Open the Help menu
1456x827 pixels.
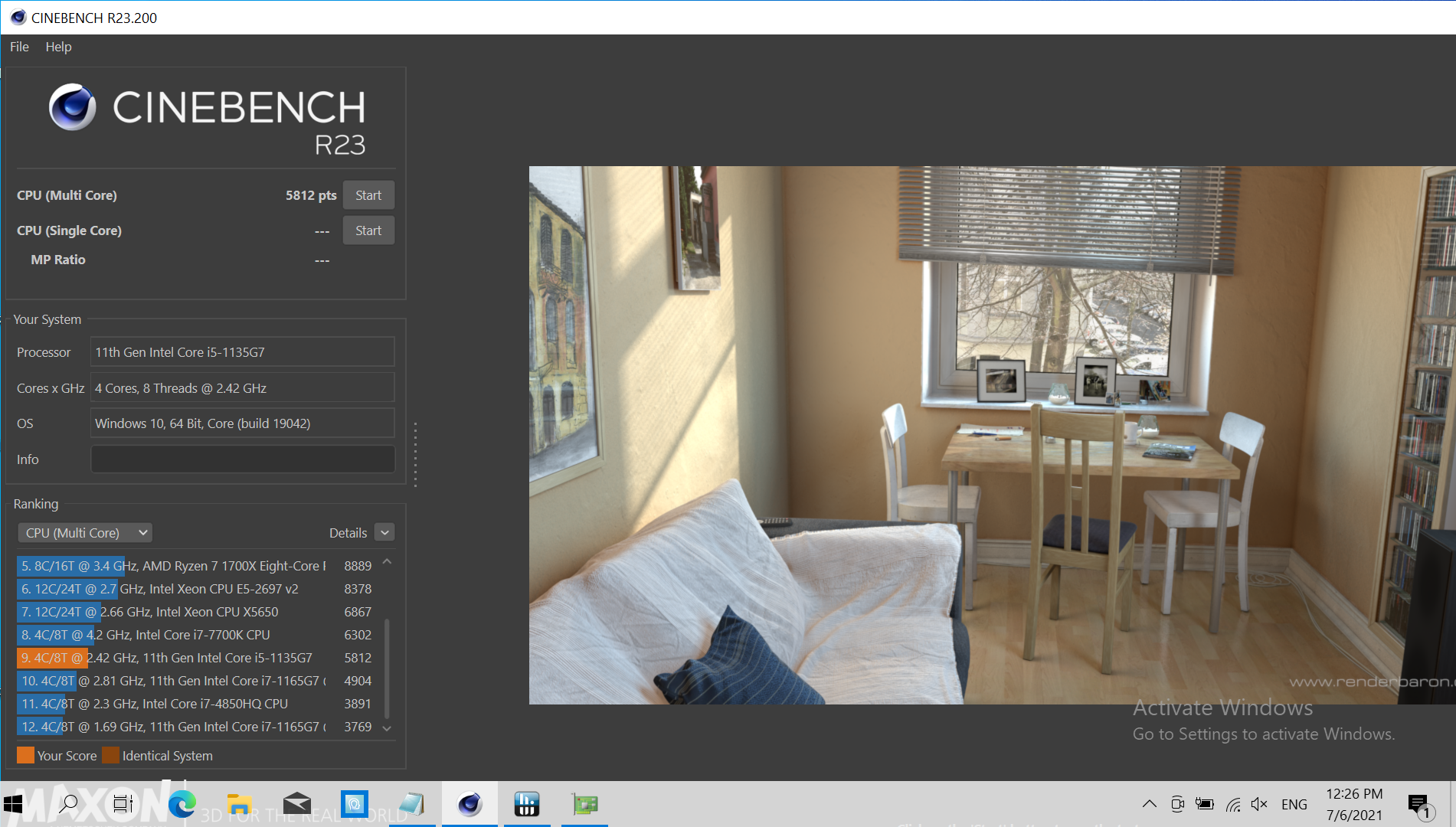(58, 47)
